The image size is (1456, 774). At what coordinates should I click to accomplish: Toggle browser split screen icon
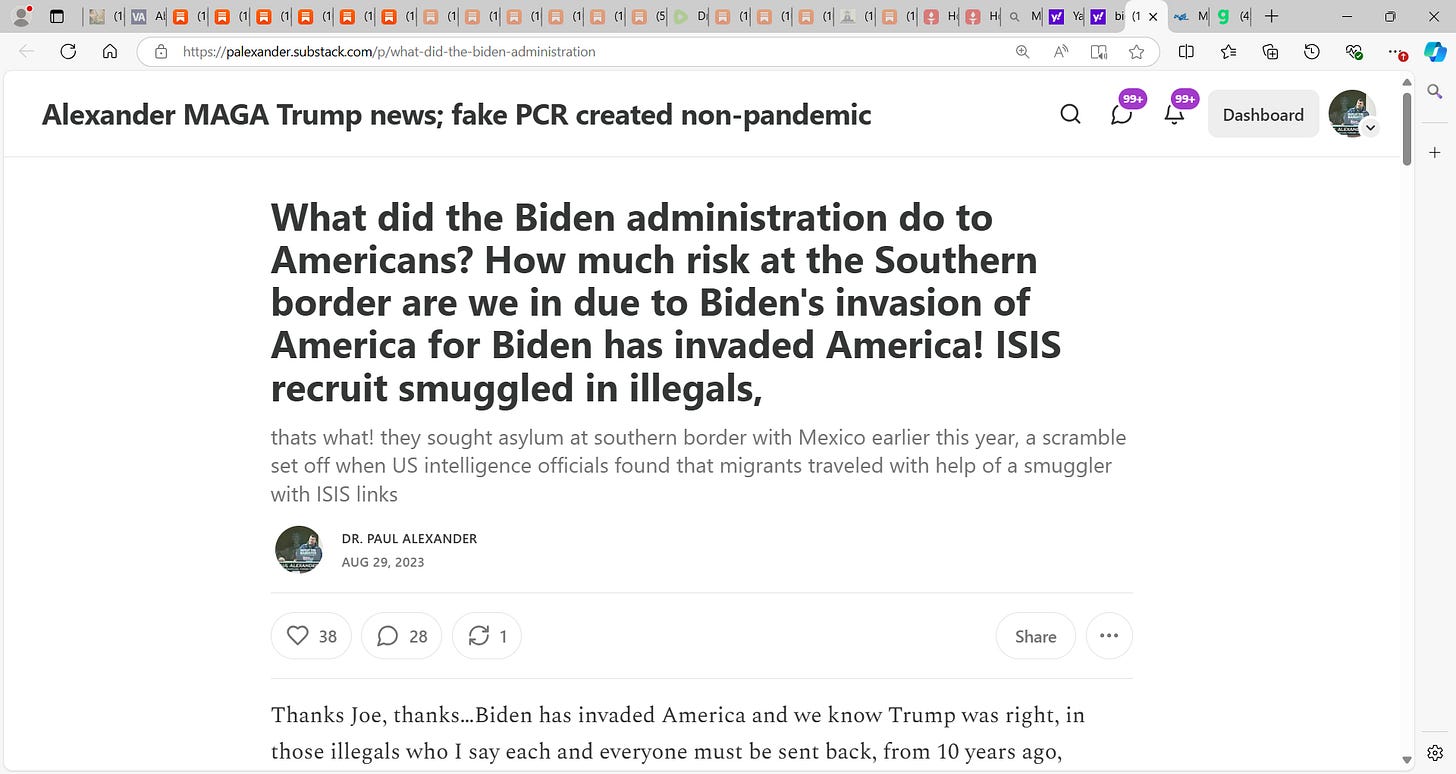coord(1186,52)
